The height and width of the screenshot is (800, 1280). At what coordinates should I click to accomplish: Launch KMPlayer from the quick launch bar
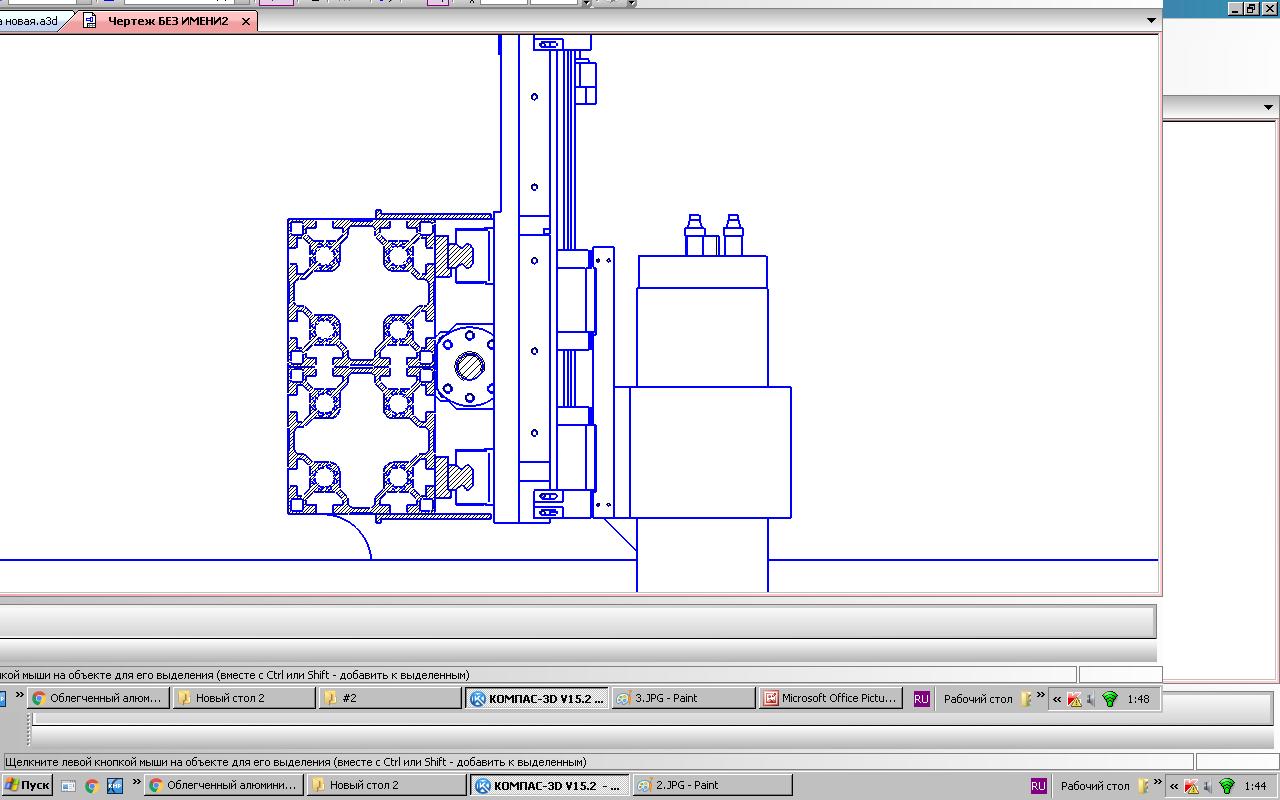click(x=114, y=786)
